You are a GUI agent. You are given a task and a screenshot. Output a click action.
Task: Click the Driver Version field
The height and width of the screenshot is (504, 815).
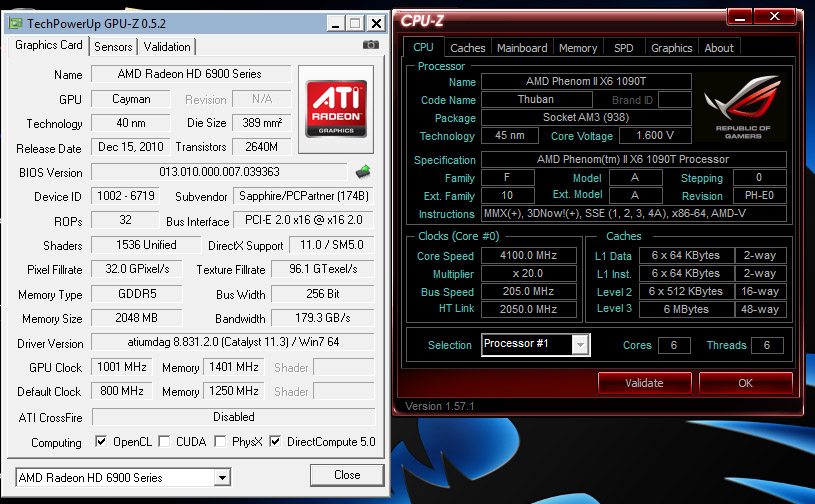point(233,342)
